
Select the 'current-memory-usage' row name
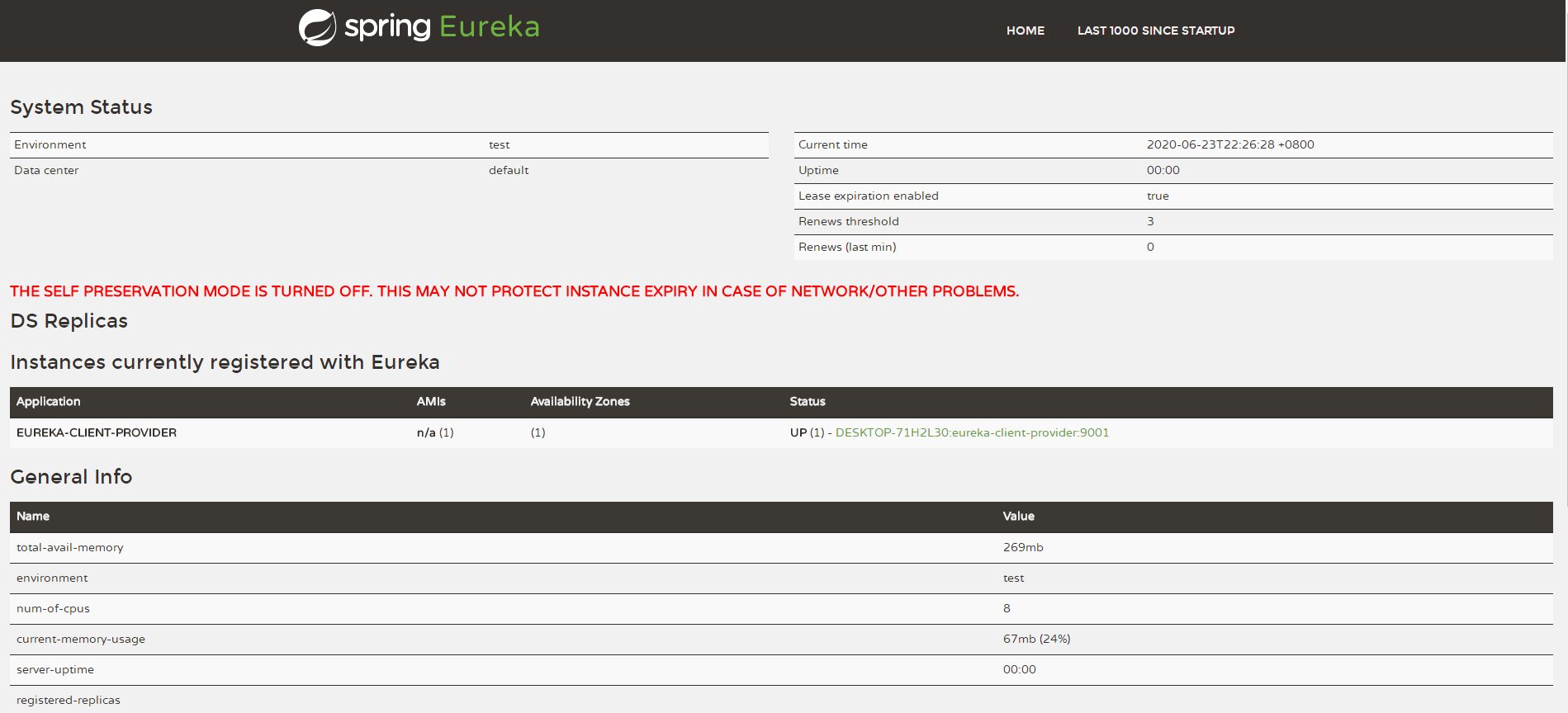click(81, 639)
